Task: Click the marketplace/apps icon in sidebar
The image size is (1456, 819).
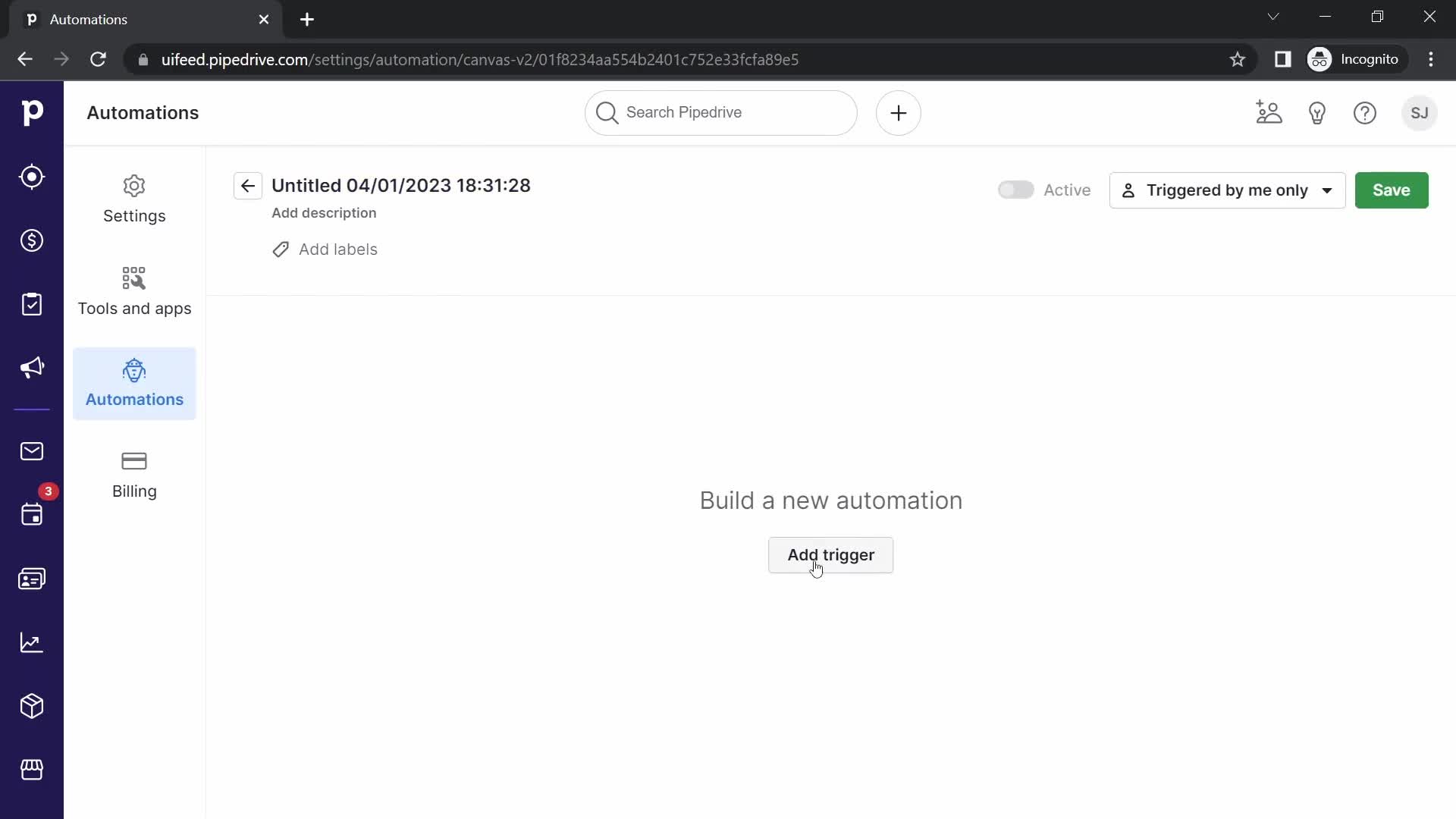Action: (32, 770)
